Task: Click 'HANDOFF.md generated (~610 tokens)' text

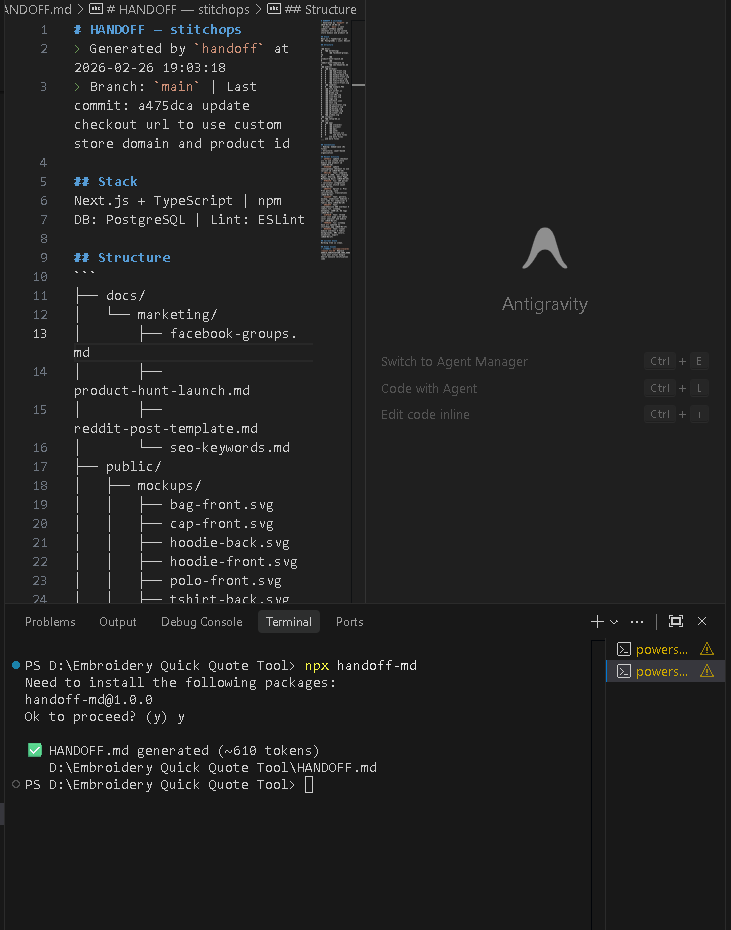Action: [184, 750]
